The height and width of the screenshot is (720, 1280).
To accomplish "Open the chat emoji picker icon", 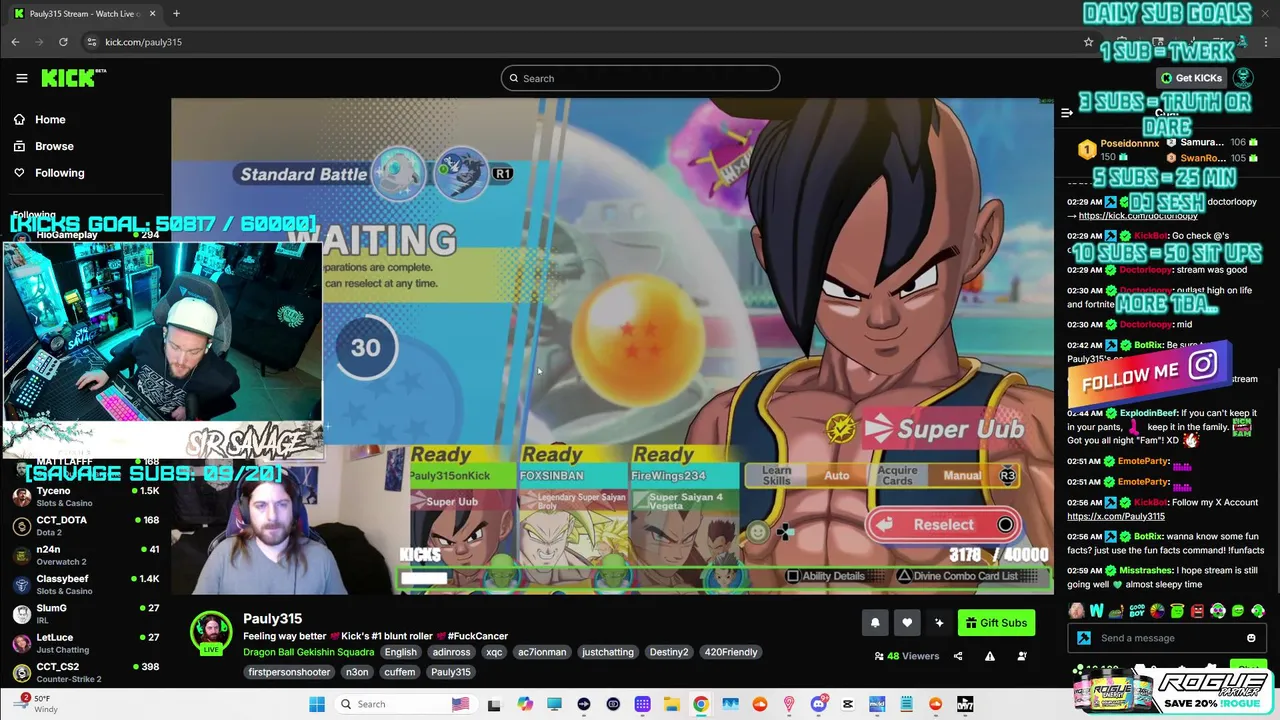I will [x=1251, y=638].
